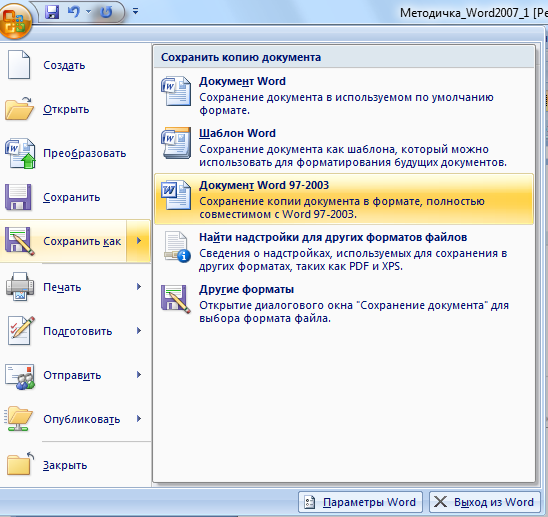Open Customize Quick Access Toolbar dropdown

coord(136,12)
